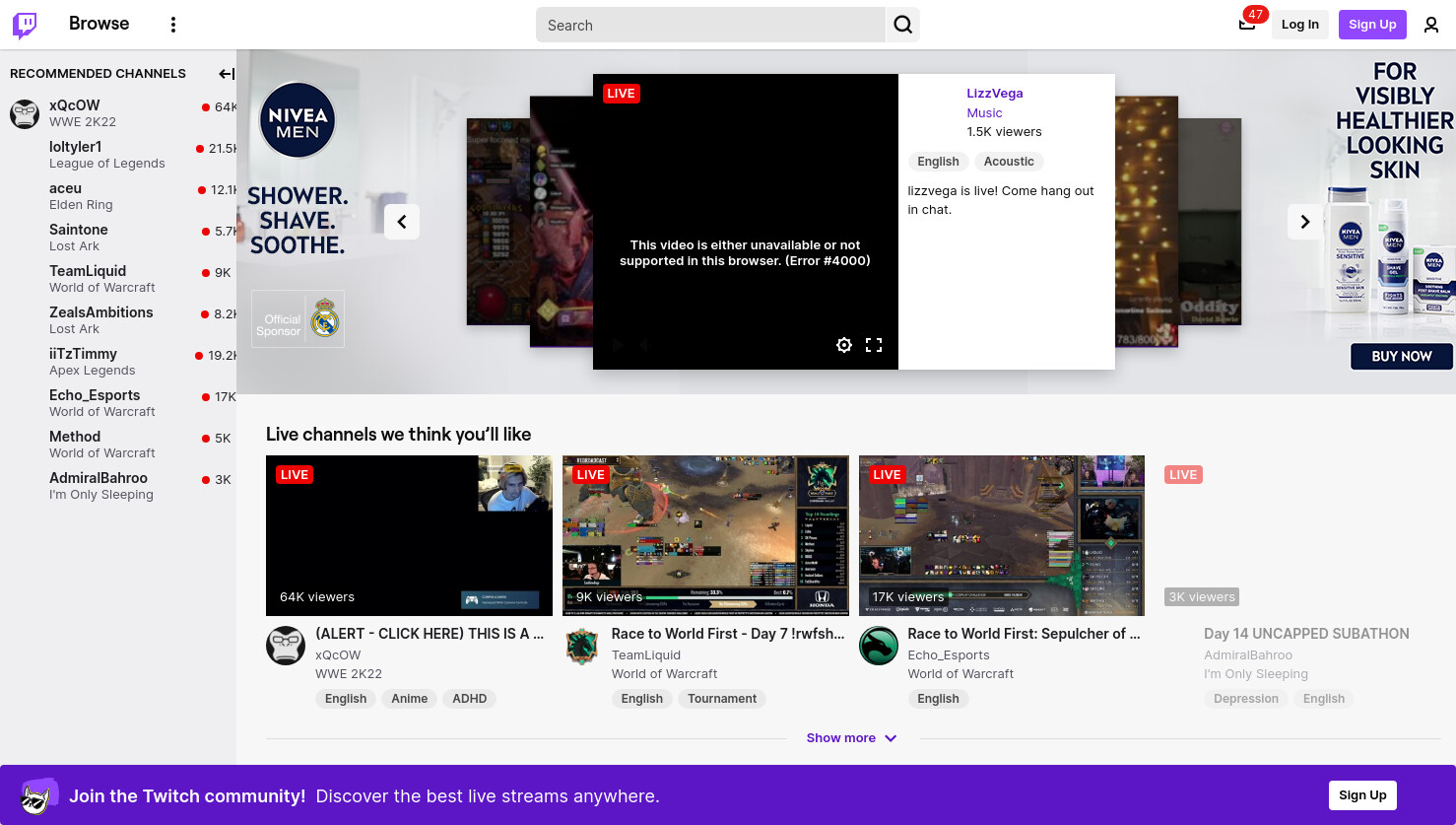
Task: Open World of Warcraft under TeamLiquid card
Action: point(665,674)
